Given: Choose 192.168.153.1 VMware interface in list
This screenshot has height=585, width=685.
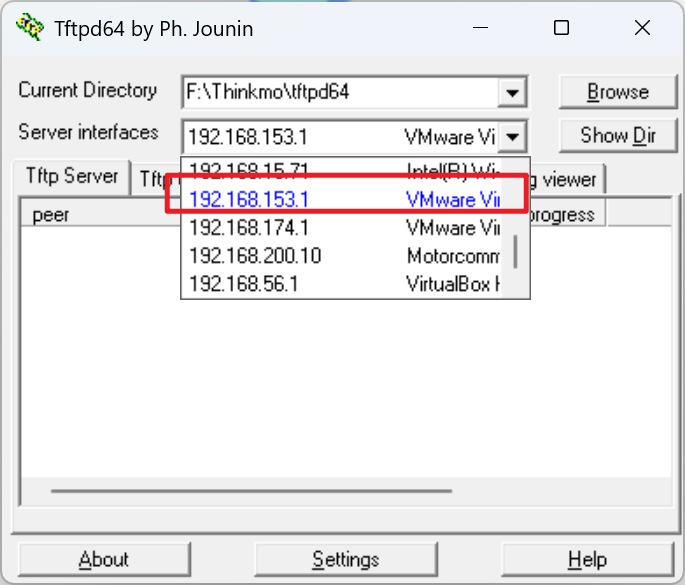Looking at the screenshot, I should tap(341, 200).
